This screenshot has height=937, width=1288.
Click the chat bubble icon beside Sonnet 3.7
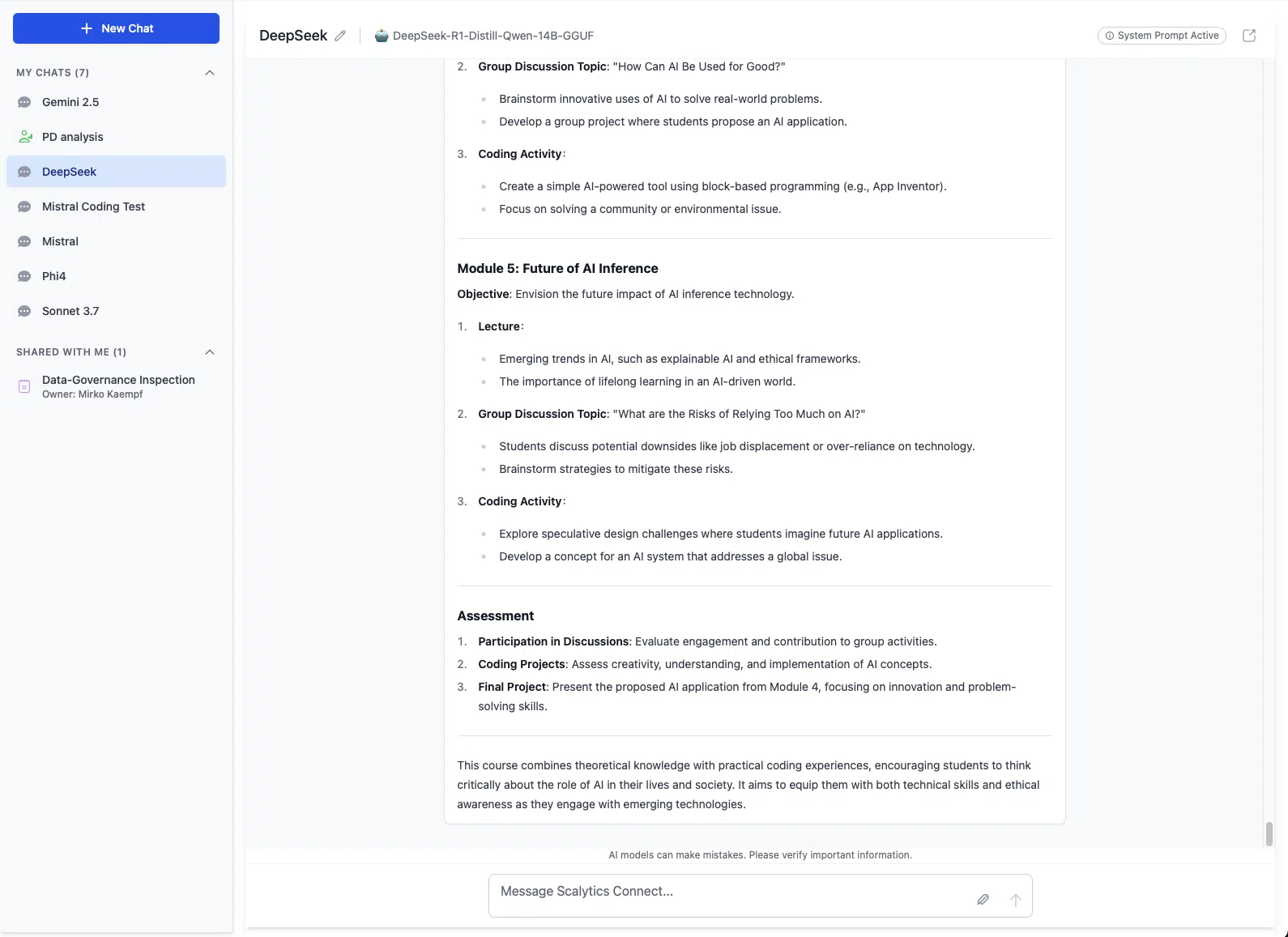tap(24, 311)
